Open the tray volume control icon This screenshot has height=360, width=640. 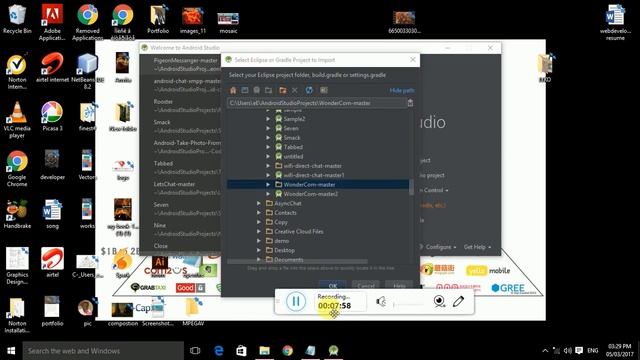pos(567,351)
